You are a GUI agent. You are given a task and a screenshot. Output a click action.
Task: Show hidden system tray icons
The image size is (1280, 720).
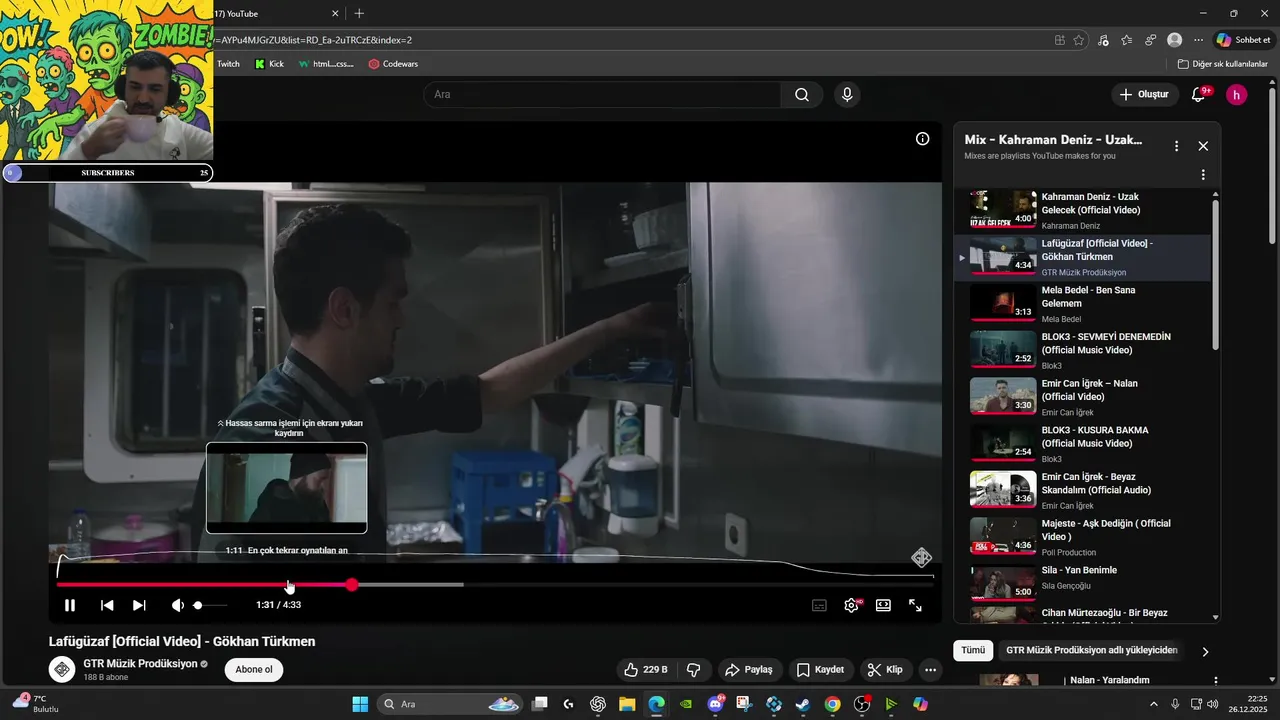point(1152,704)
